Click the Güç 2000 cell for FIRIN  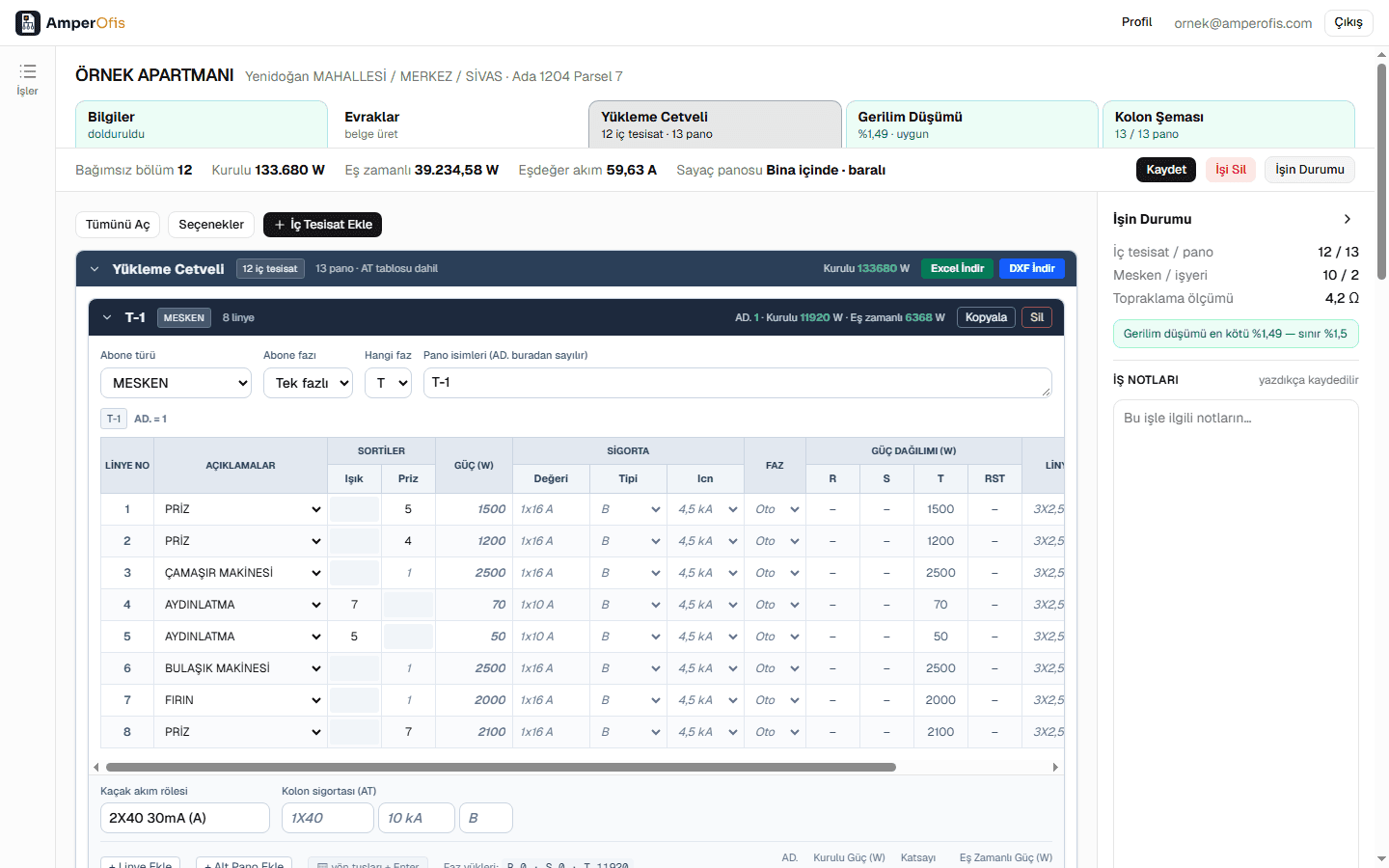pos(474,700)
